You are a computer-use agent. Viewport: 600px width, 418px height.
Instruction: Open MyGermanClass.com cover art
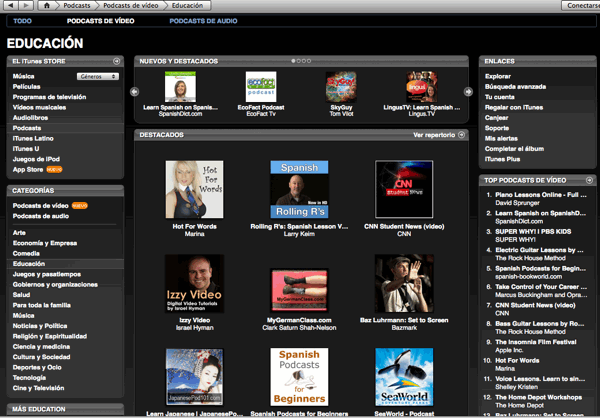click(x=299, y=290)
